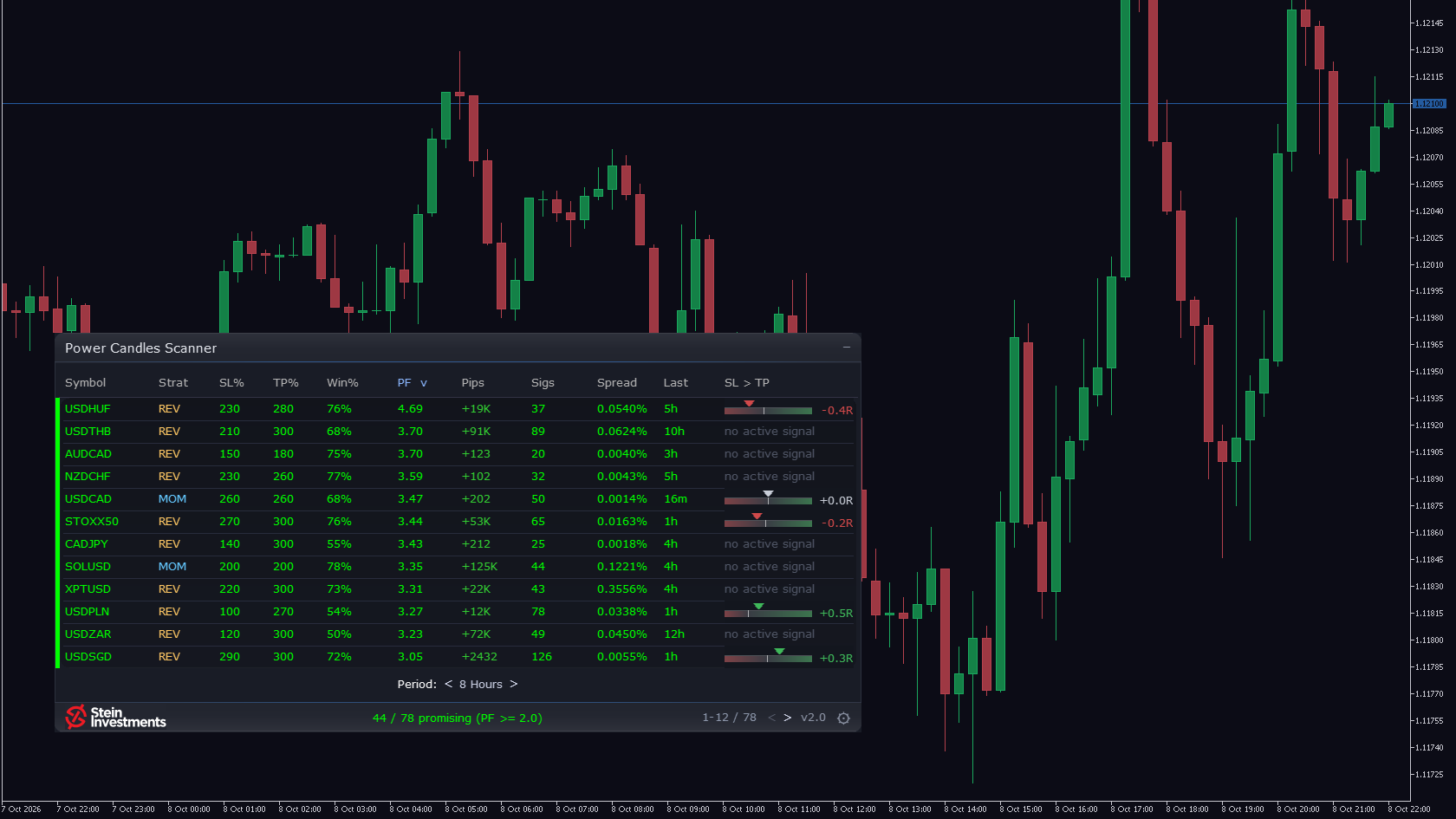Screen dimensions: 1456x819
Task: Switch to the next scan period
Action: tap(514, 684)
